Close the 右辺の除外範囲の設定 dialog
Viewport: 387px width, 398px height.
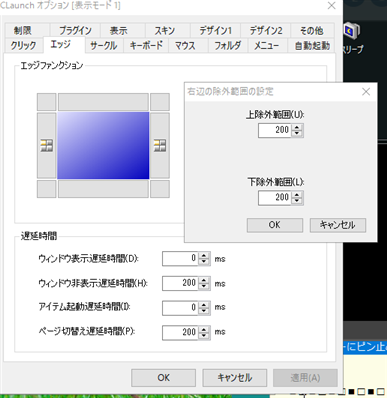(x=366, y=92)
